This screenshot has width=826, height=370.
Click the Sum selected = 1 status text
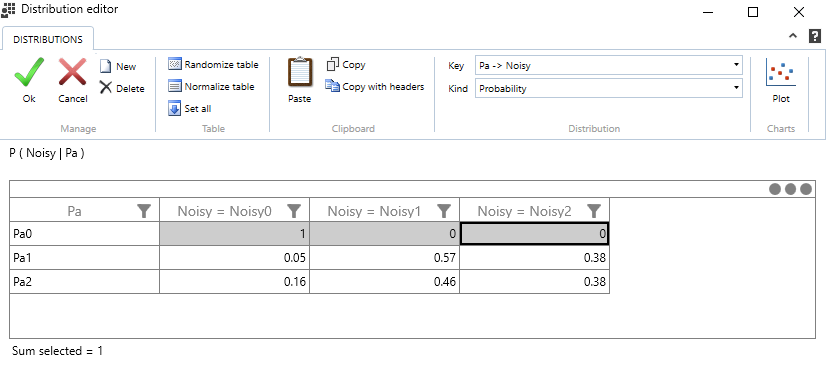pos(57,350)
